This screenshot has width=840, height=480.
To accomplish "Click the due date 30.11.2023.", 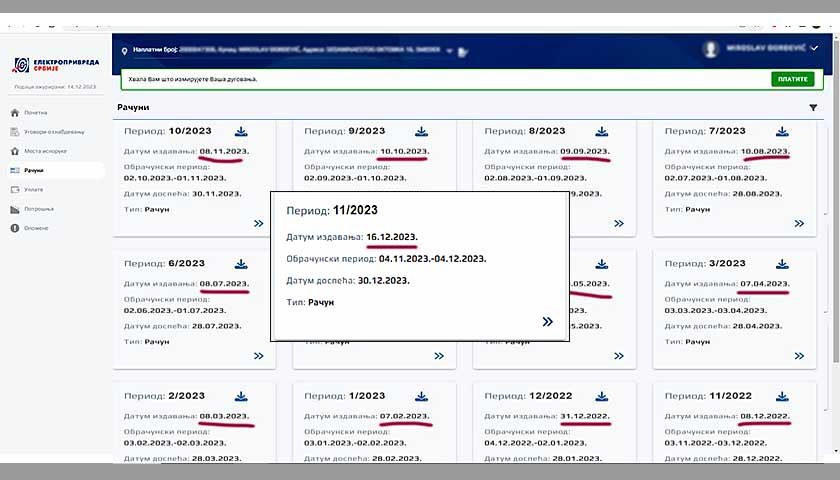I will point(217,193).
